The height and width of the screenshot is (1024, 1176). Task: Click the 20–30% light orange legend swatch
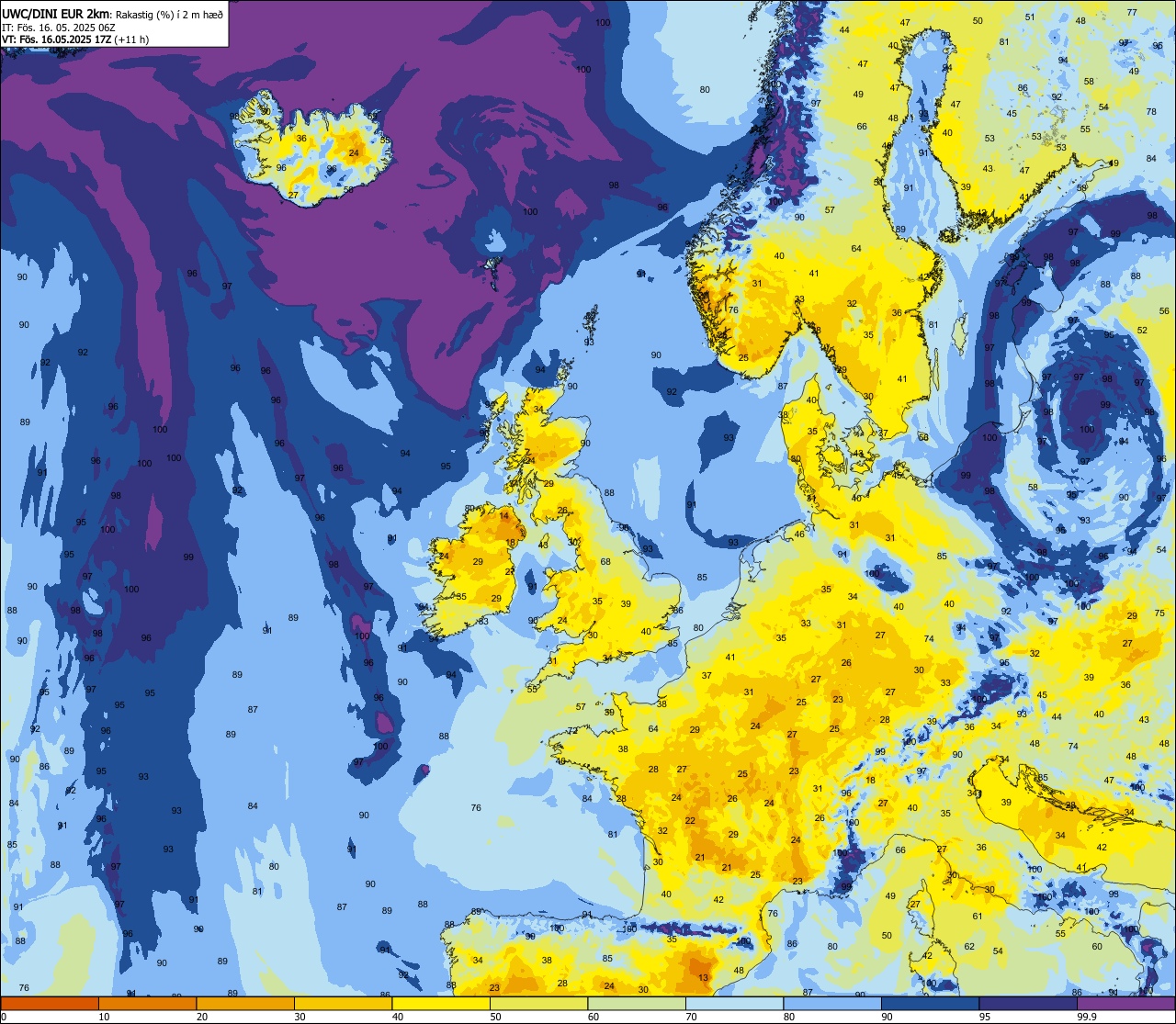point(245,1004)
